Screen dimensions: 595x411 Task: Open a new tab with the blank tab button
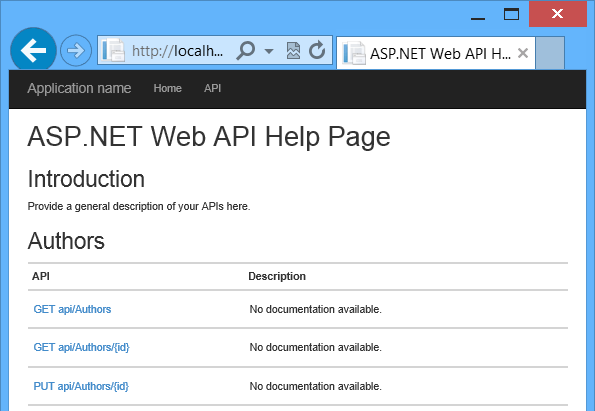550,53
